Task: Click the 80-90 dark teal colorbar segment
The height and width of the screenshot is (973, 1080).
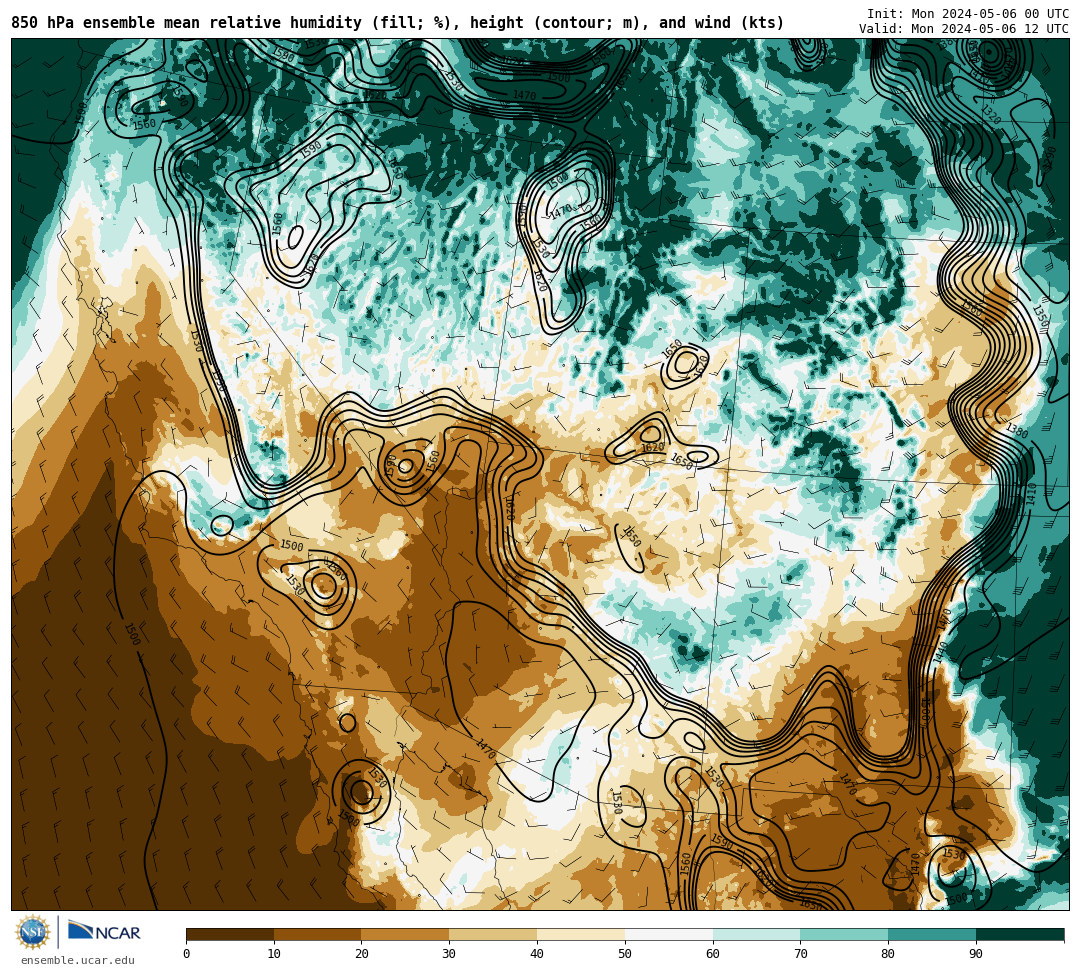Action: tap(932, 934)
